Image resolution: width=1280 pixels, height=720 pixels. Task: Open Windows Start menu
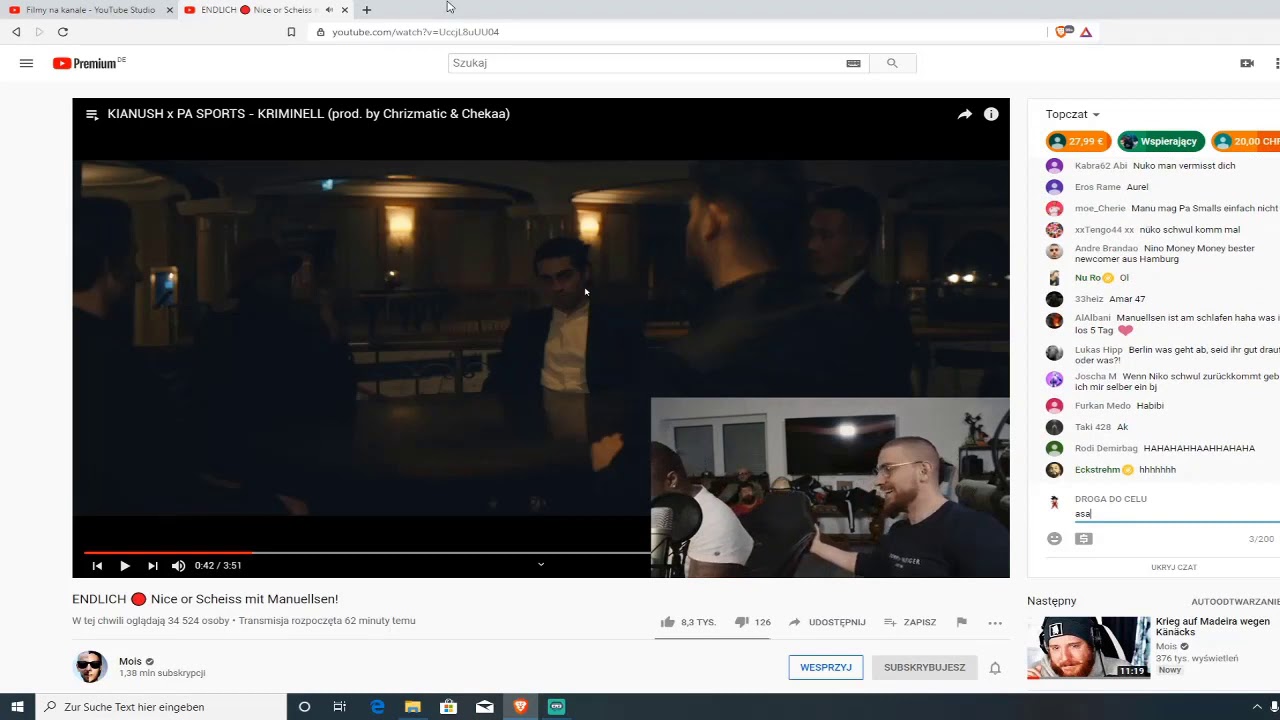(17, 707)
